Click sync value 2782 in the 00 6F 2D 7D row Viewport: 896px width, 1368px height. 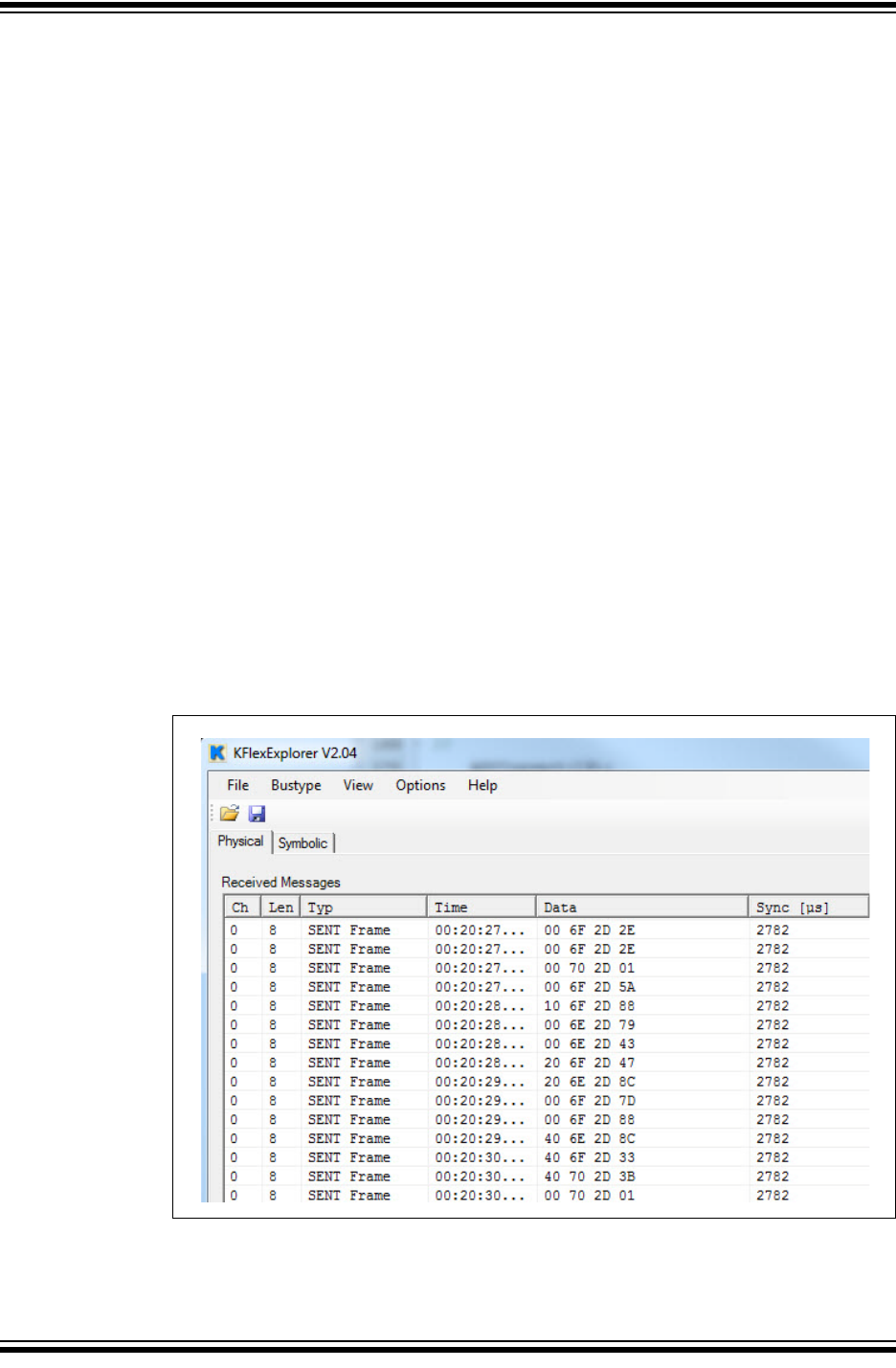(x=773, y=1101)
